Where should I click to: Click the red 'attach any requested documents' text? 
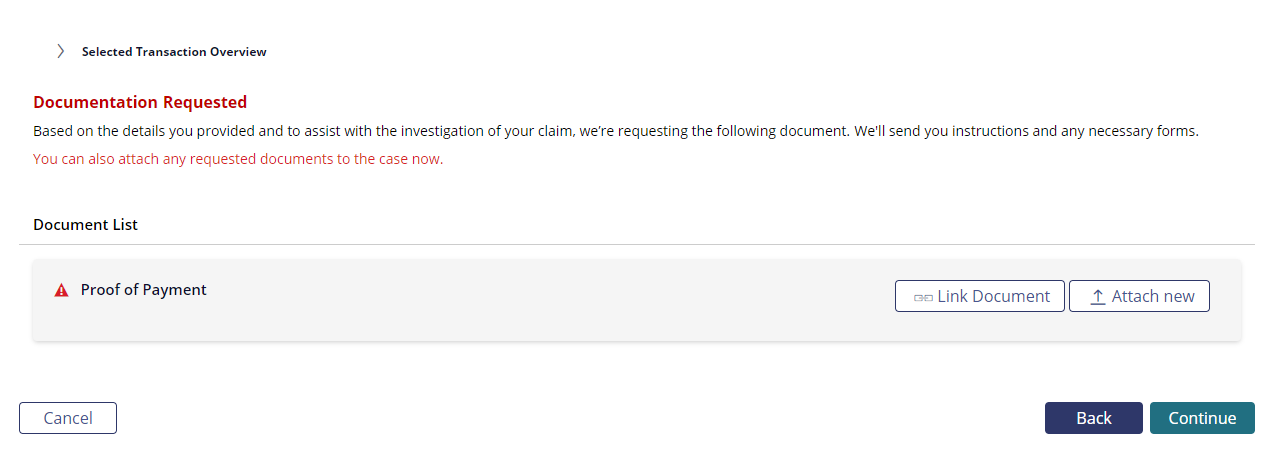tap(238, 159)
